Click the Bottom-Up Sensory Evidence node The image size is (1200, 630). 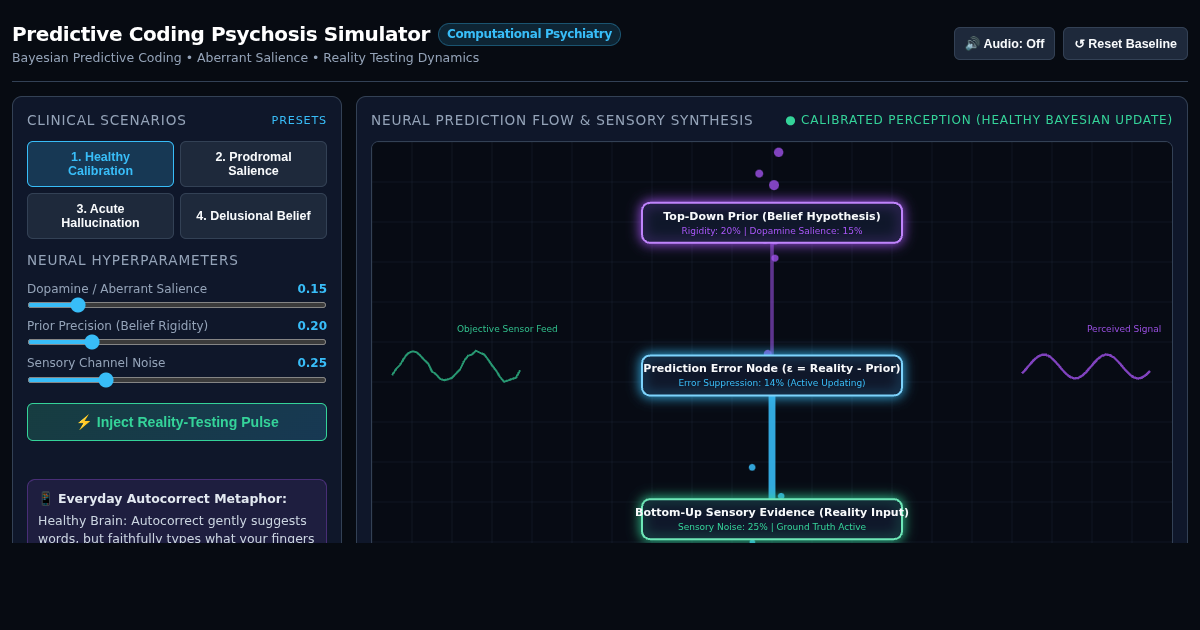(x=772, y=519)
